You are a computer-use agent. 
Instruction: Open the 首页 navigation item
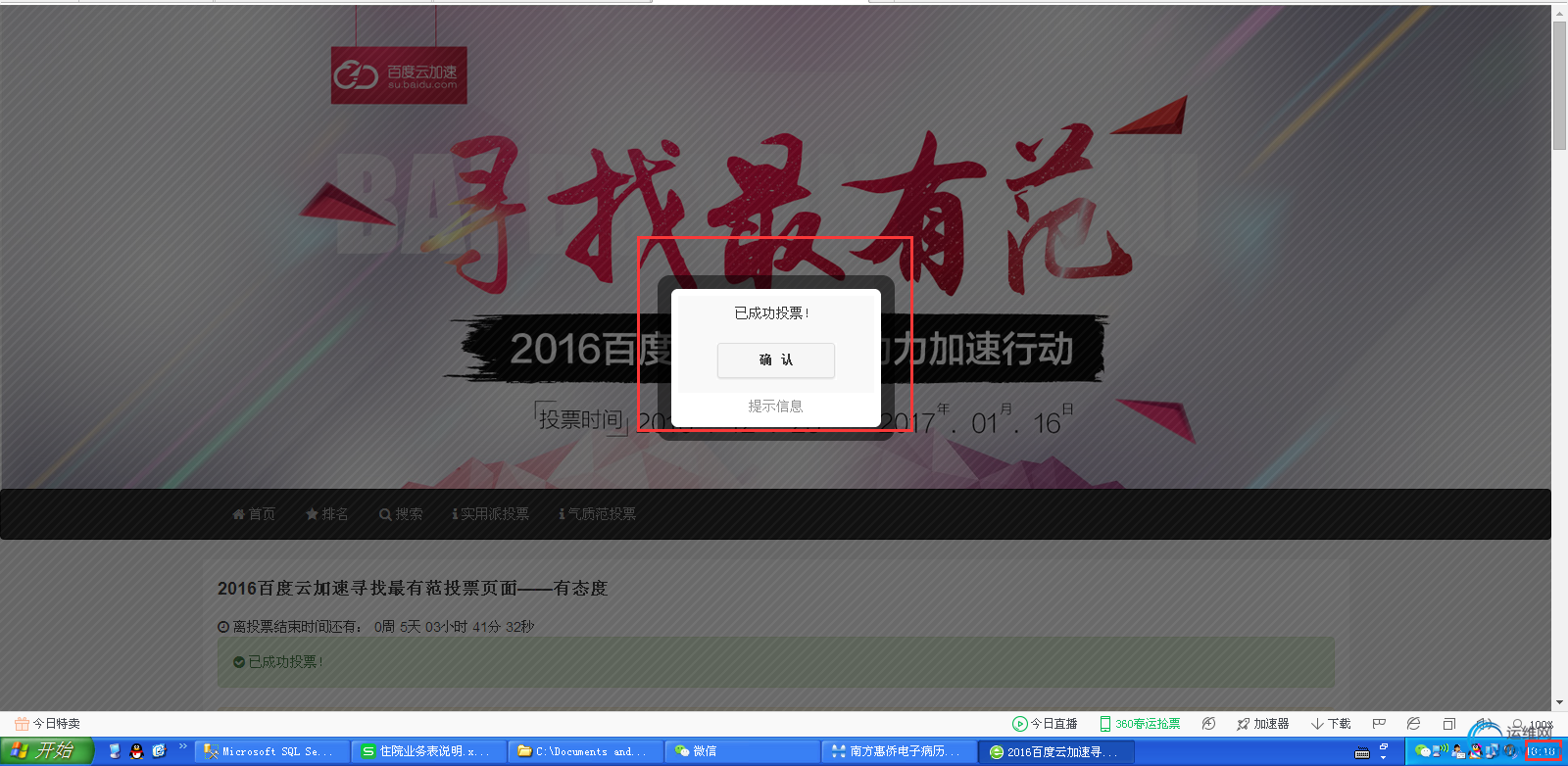coord(254,514)
